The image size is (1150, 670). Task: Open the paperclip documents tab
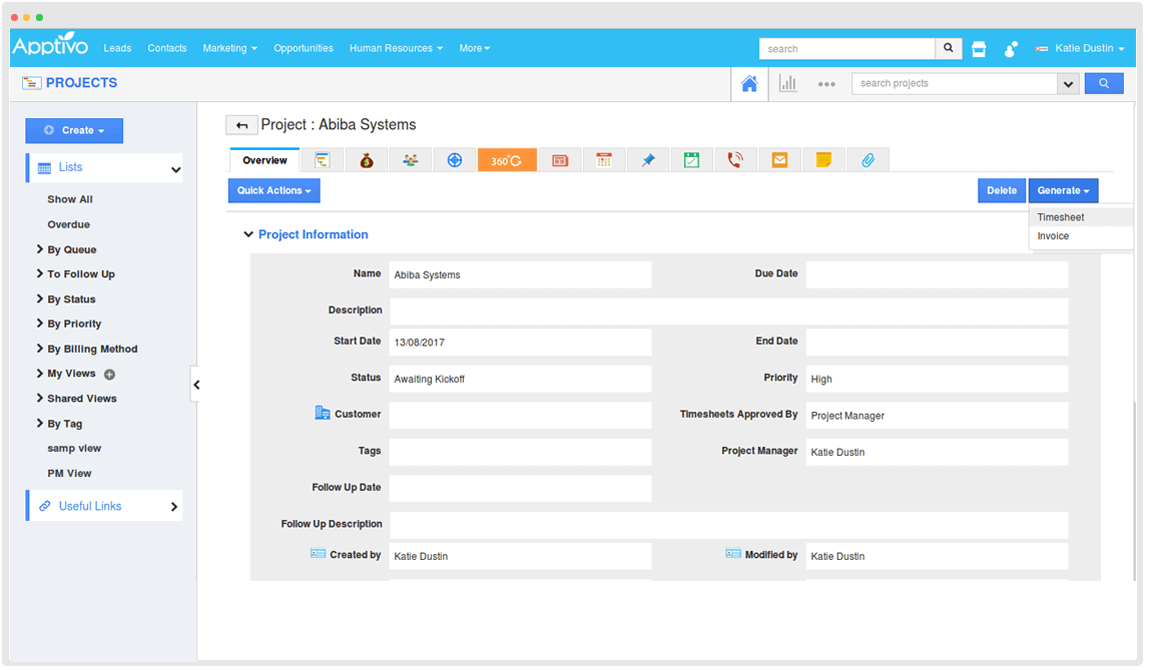(x=867, y=160)
